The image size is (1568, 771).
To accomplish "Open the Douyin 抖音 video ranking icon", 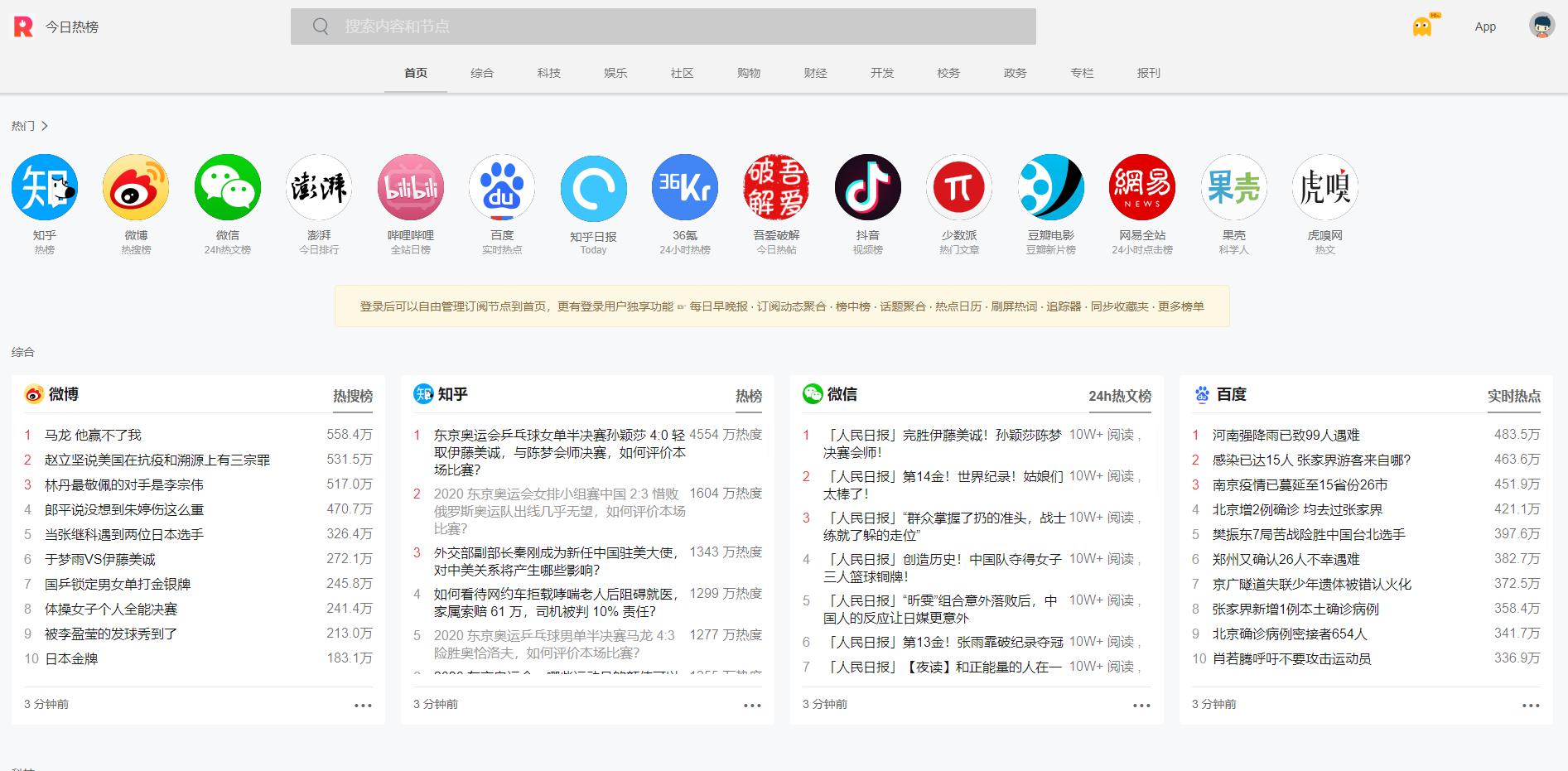I will pos(867,187).
